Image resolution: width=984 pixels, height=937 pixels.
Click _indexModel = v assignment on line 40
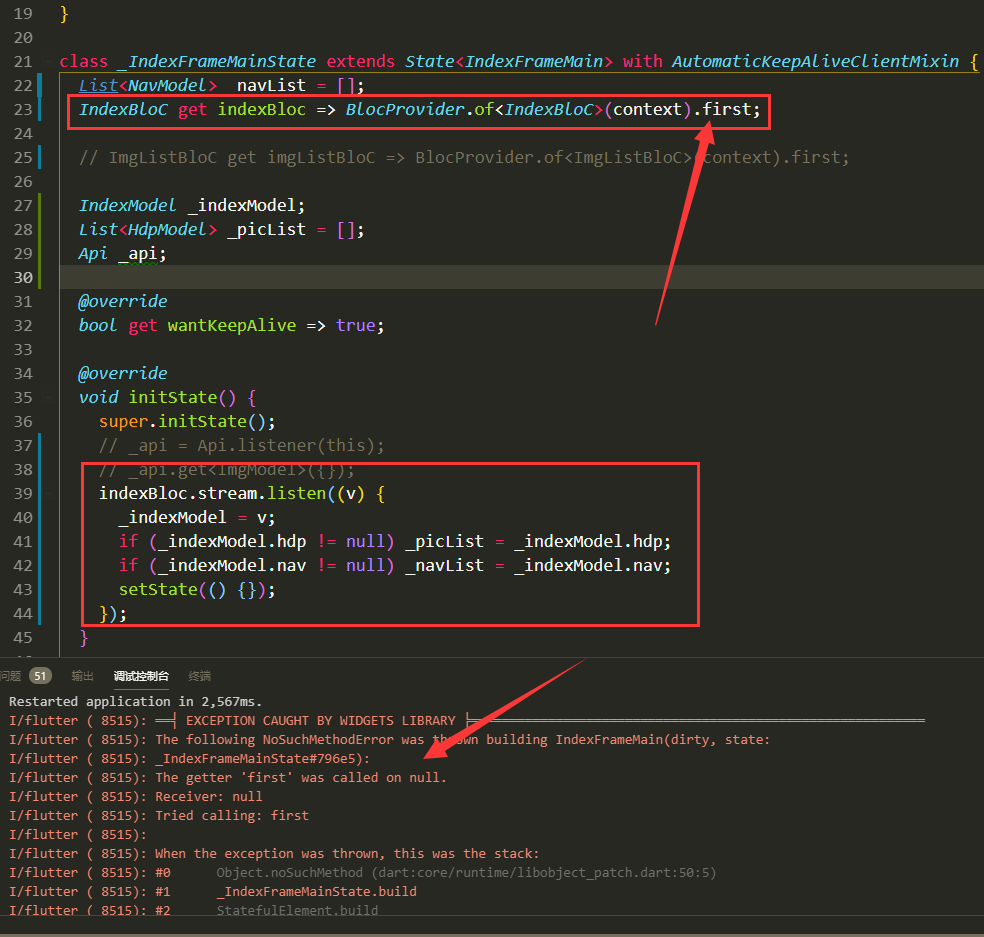click(x=196, y=518)
